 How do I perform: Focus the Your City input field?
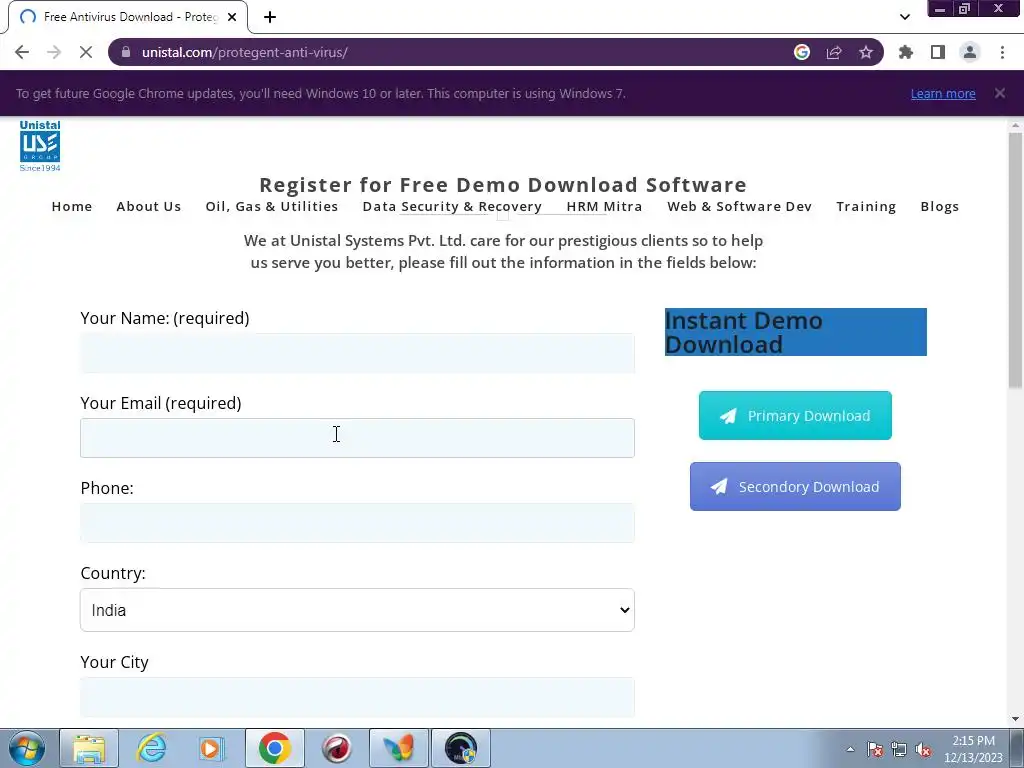[357, 697]
